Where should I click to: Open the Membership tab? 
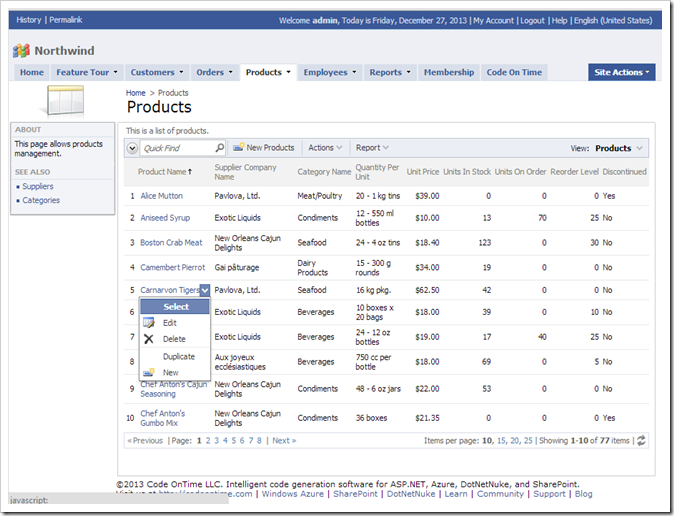coord(448,72)
